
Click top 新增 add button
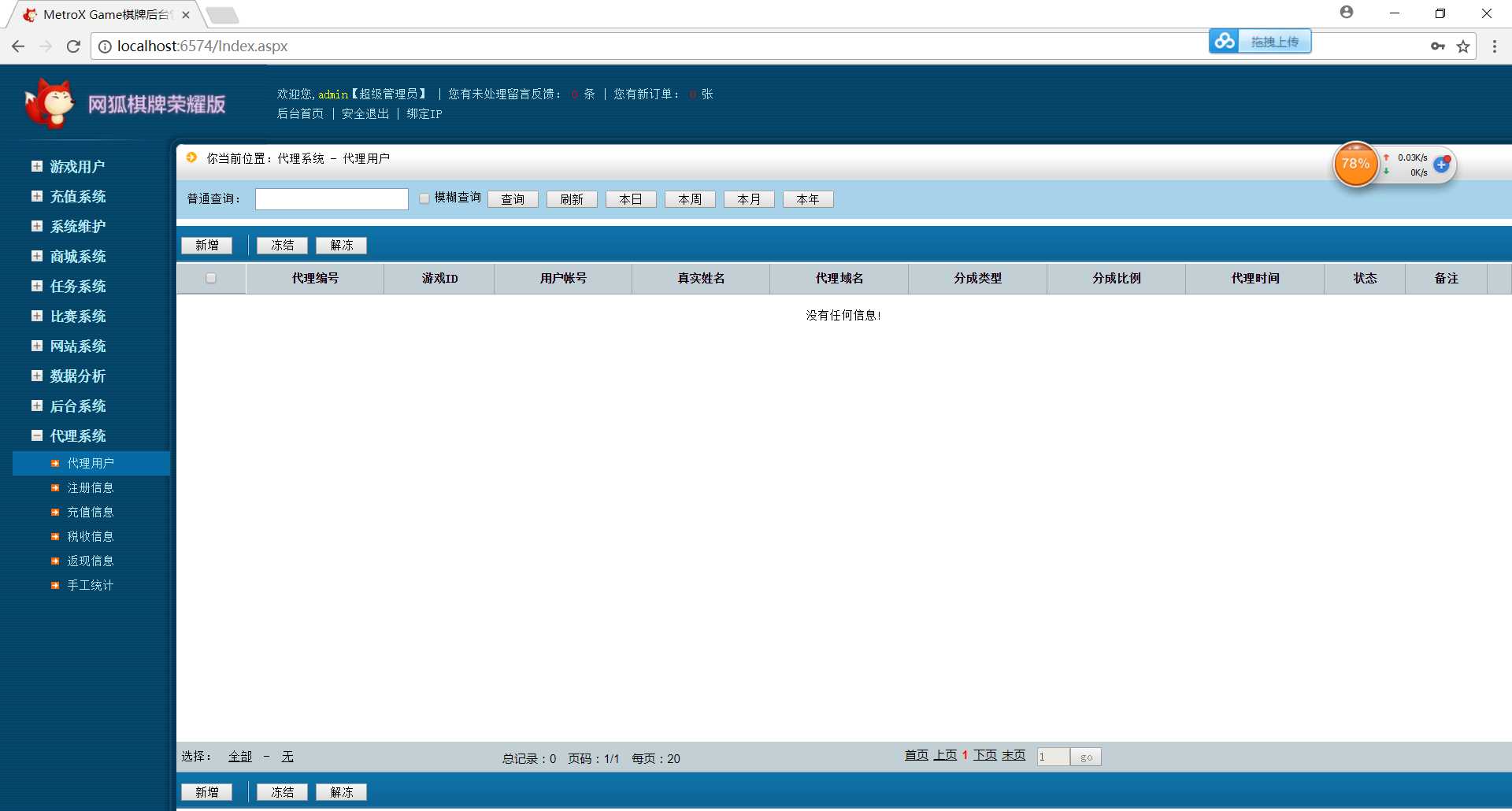point(207,246)
